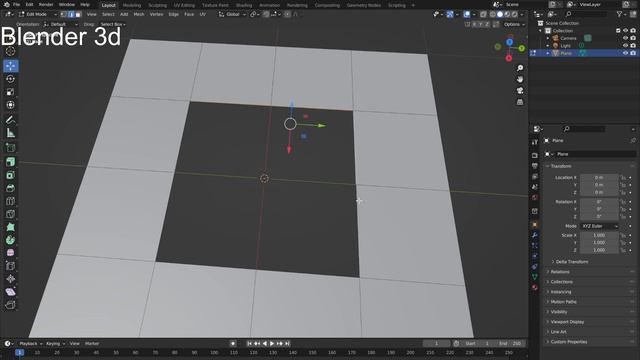Click the play animation button
Viewport: 640px width, 360px height.
(272, 344)
